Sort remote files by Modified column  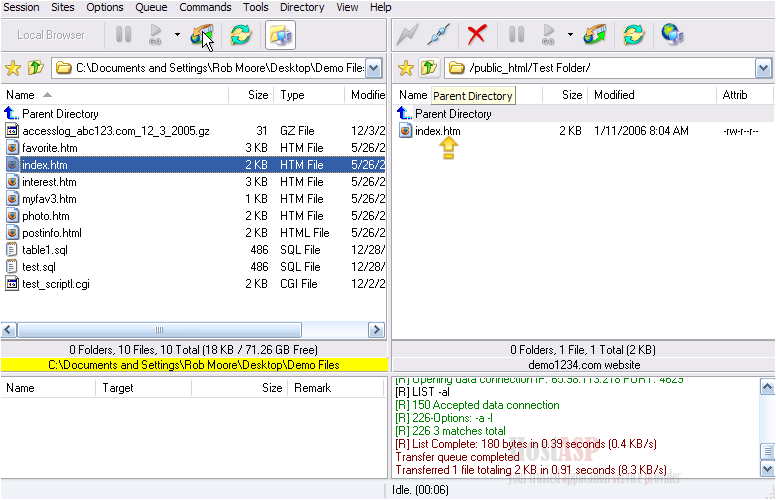pos(651,95)
